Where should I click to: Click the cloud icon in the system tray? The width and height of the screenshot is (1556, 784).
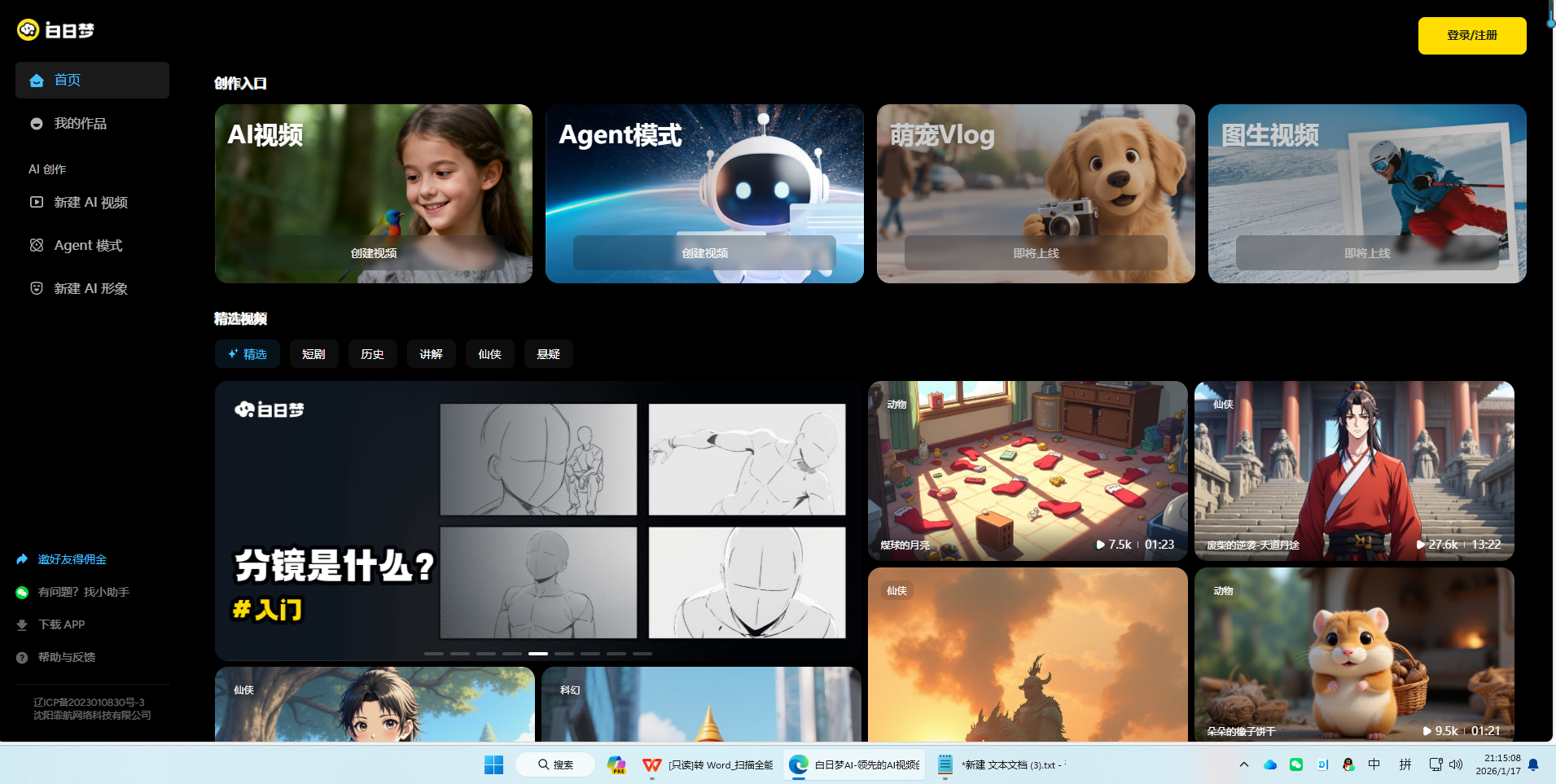1270,764
